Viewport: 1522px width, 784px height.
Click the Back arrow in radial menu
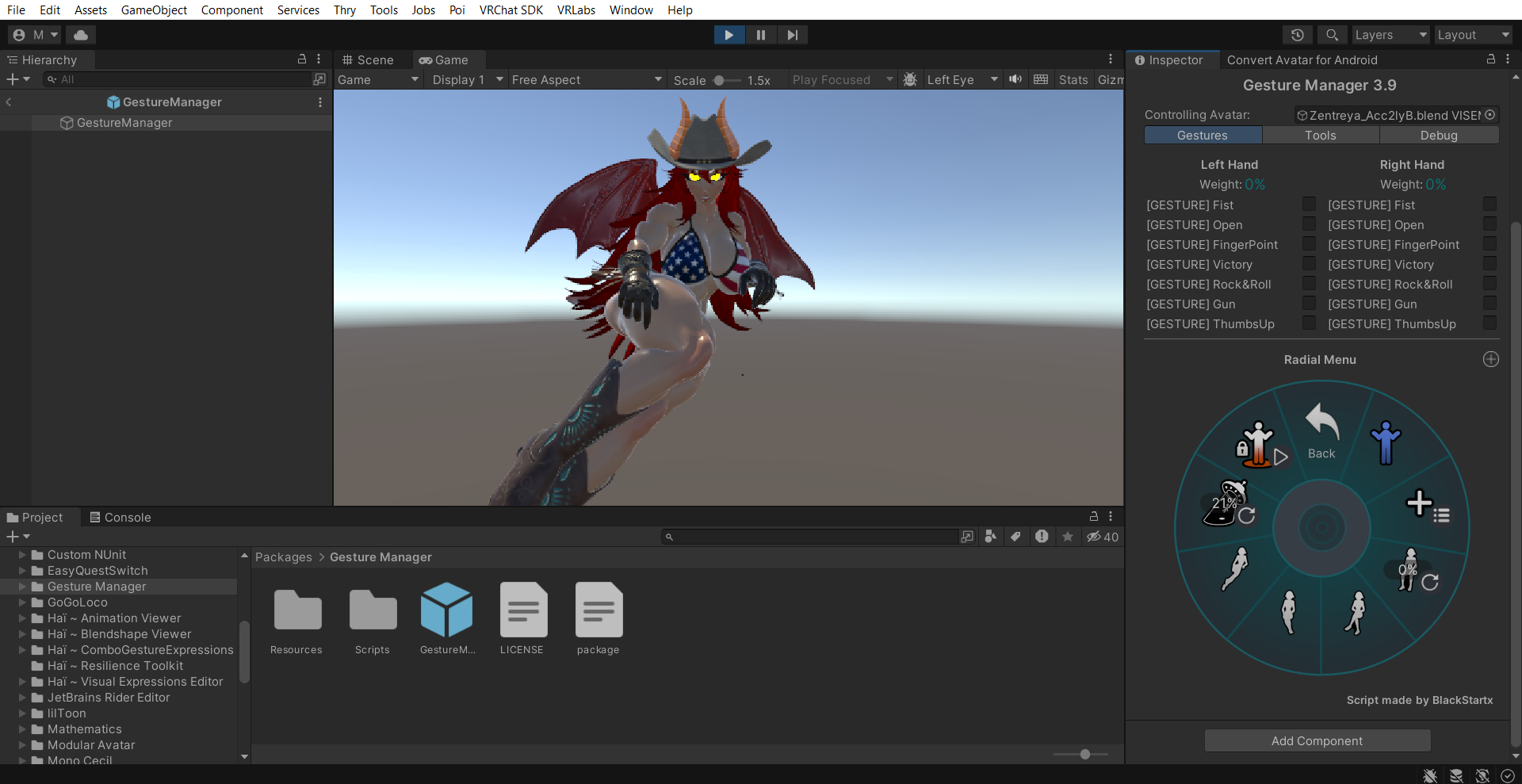point(1321,432)
